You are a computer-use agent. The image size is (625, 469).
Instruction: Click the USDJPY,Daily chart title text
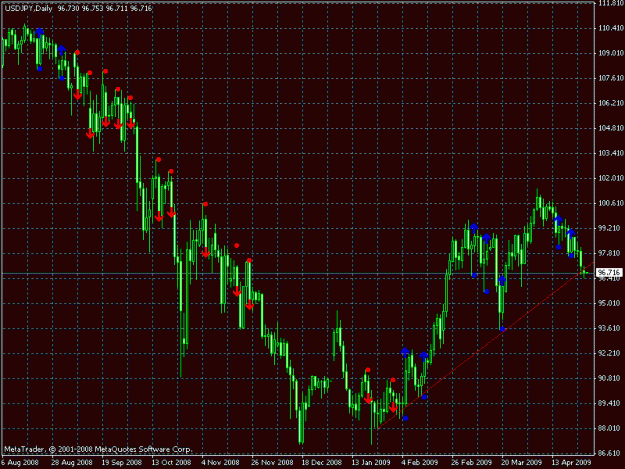[28, 8]
